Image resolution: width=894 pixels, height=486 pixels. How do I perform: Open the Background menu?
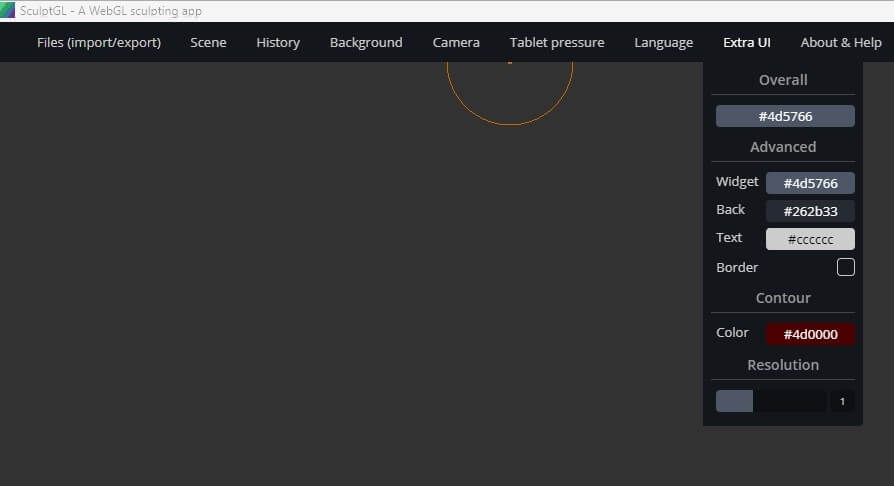pyautogui.click(x=366, y=43)
